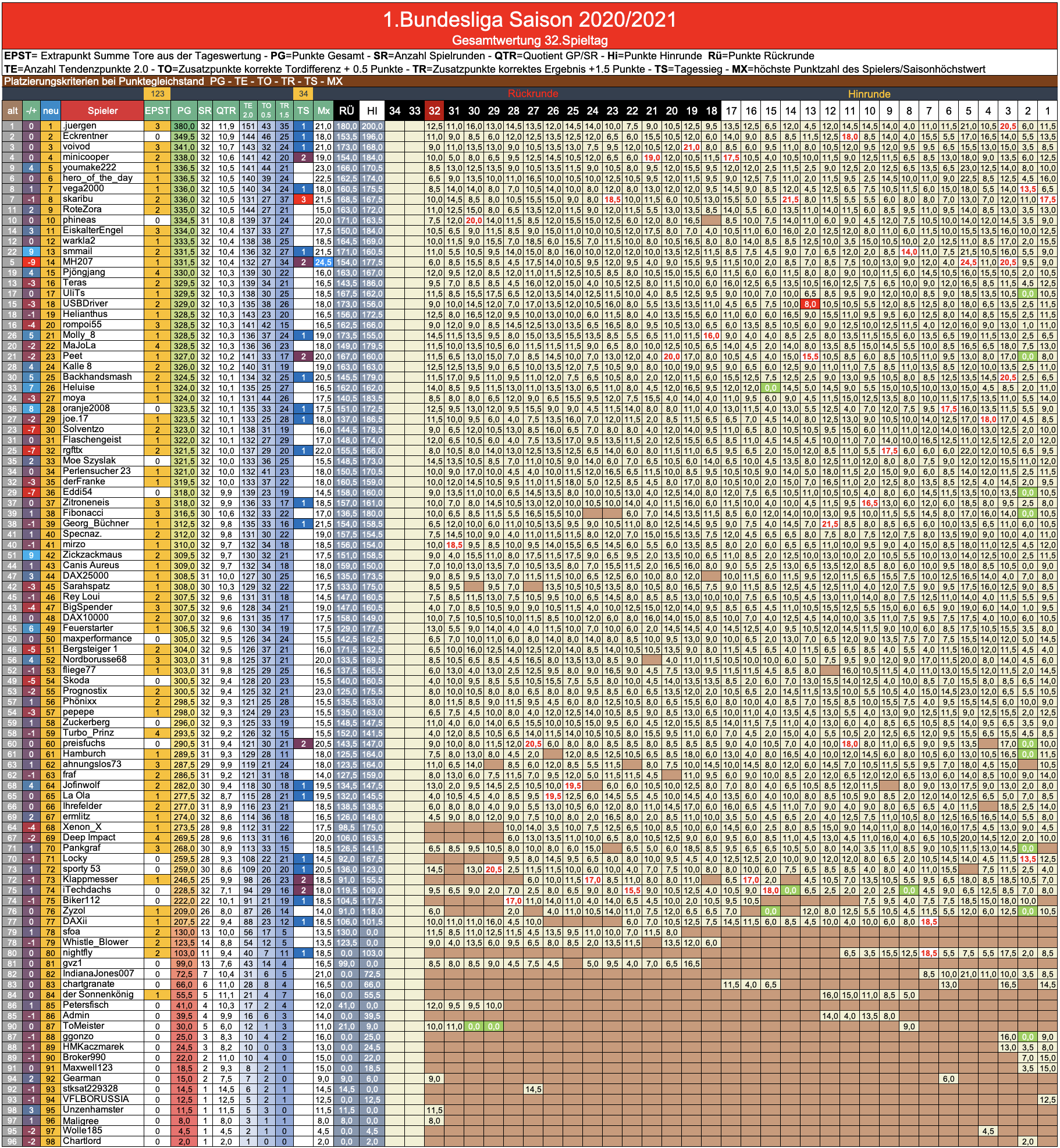
Task: Click the 'neu' column header
Action: click(51, 110)
